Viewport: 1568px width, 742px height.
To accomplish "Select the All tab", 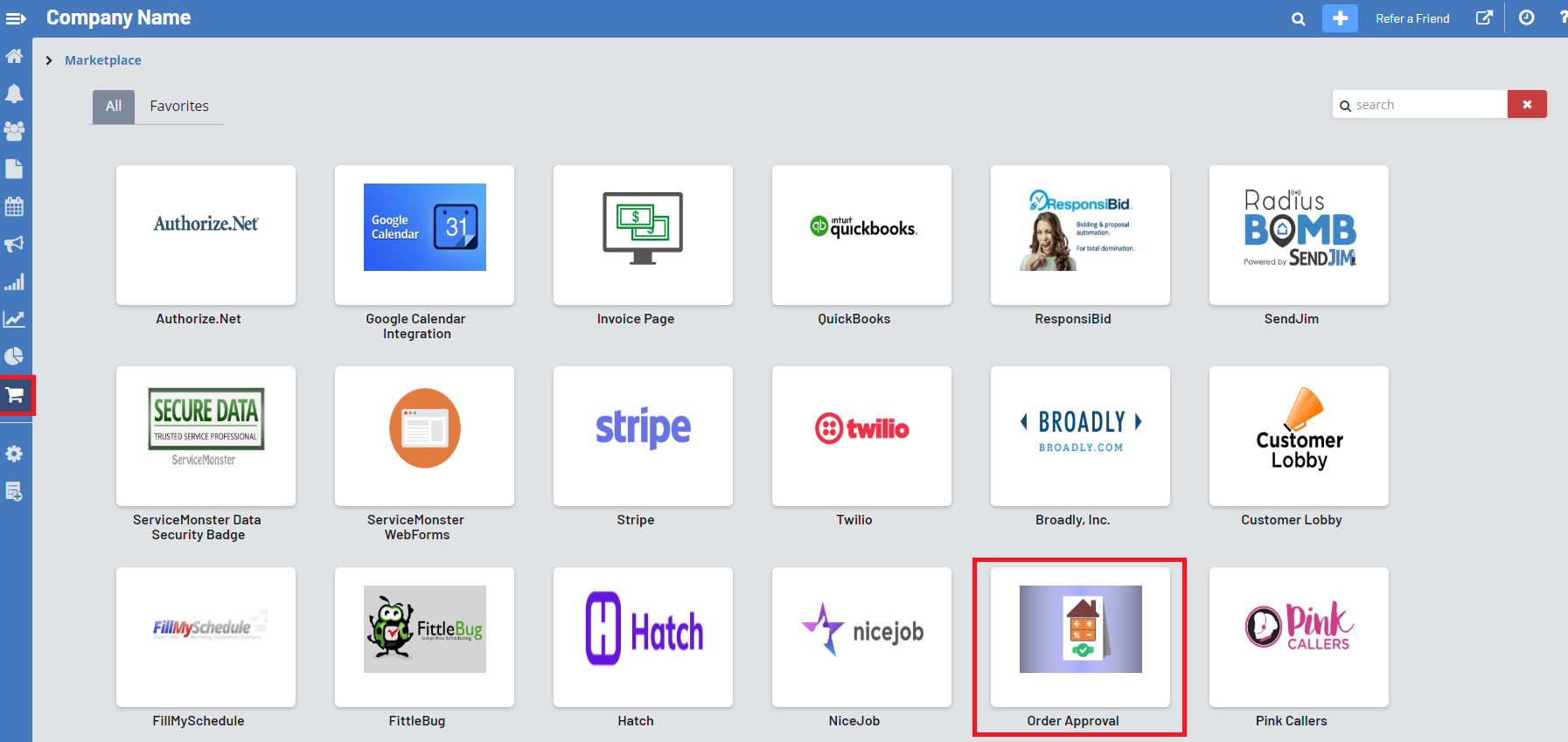I will (x=114, y=106).
